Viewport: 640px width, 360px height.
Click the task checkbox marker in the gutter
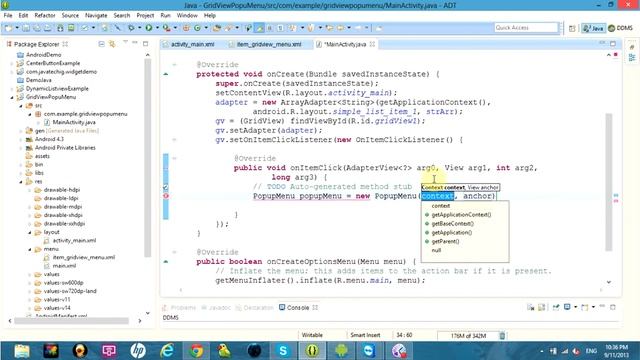point(166,187)
